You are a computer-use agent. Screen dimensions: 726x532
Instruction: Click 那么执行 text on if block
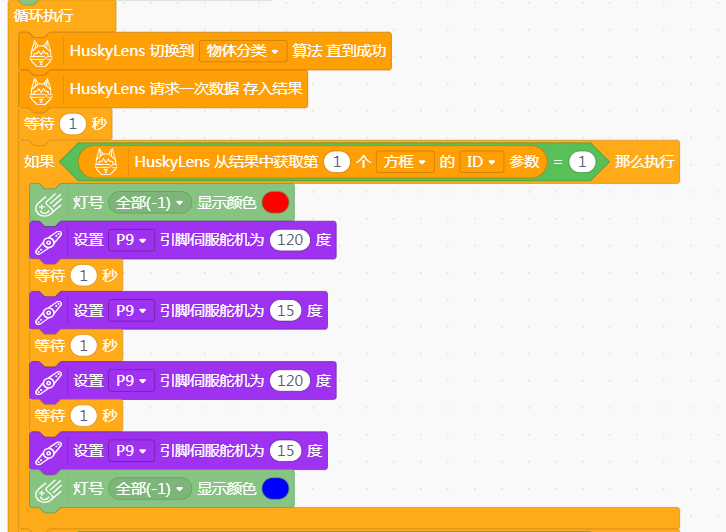[x=644, y=162]
